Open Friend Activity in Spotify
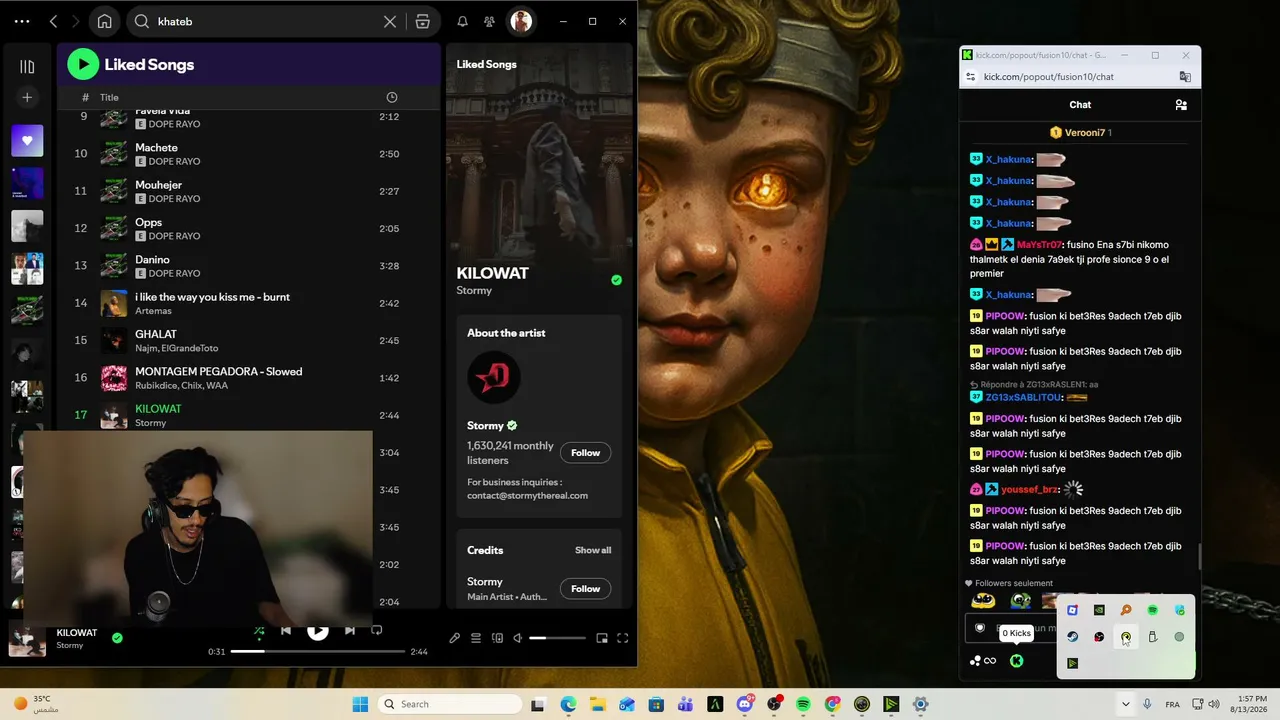The height and width of the screenshot is (720, 1280). pyautogui.click(x=489, y=21)
